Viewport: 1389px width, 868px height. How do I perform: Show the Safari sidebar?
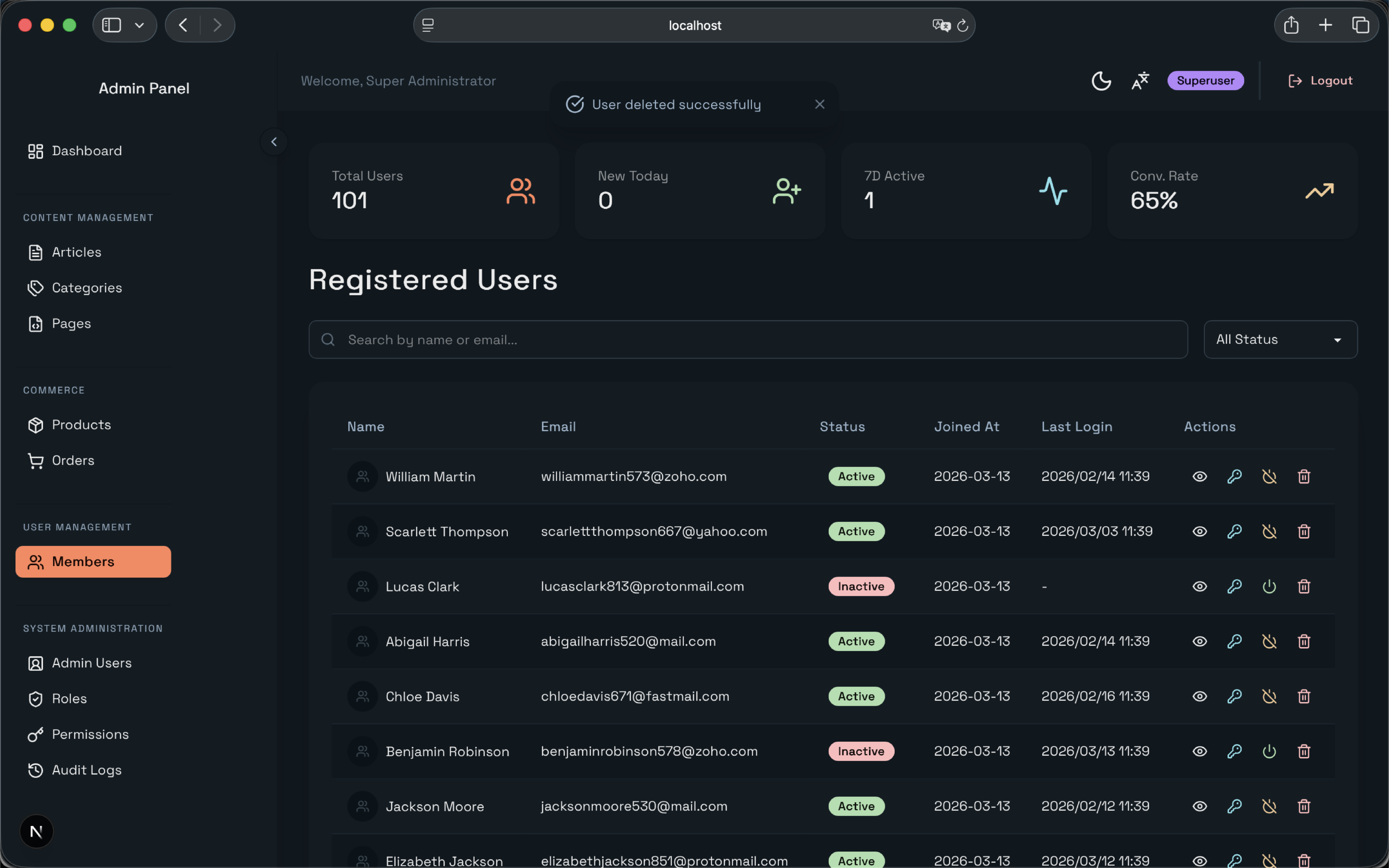pyautogui.click(x=111, y=25)
